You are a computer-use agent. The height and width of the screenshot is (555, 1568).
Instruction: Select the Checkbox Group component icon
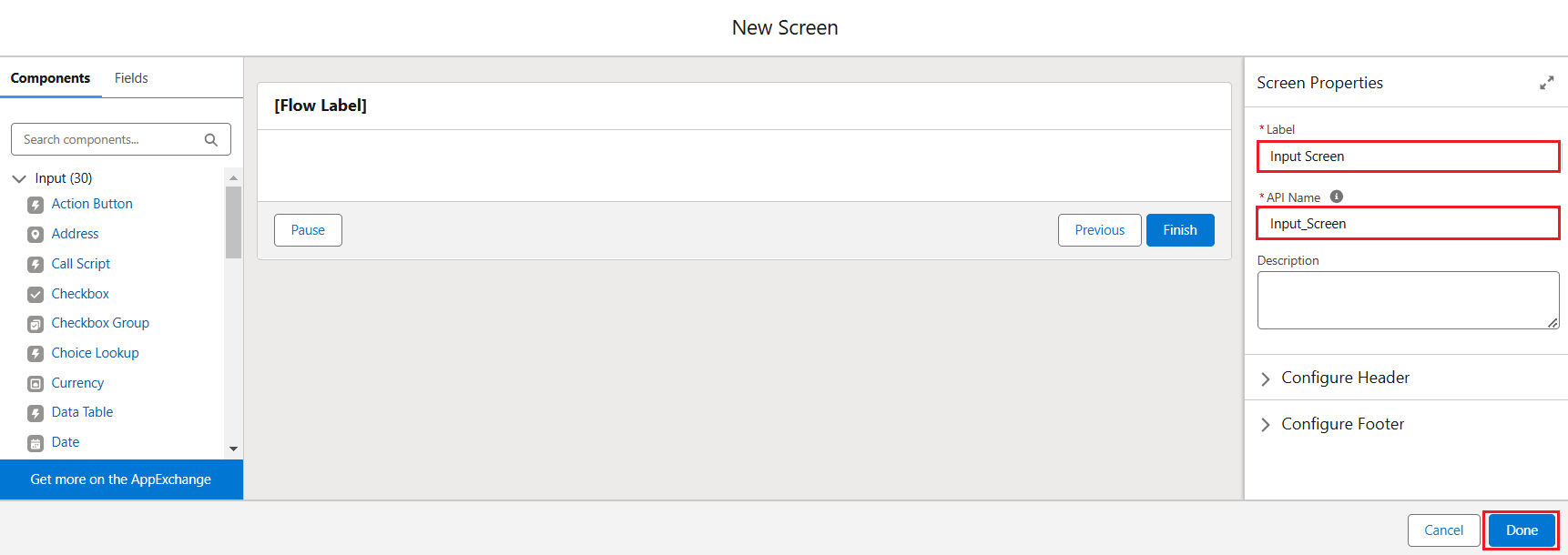(36, 324)
